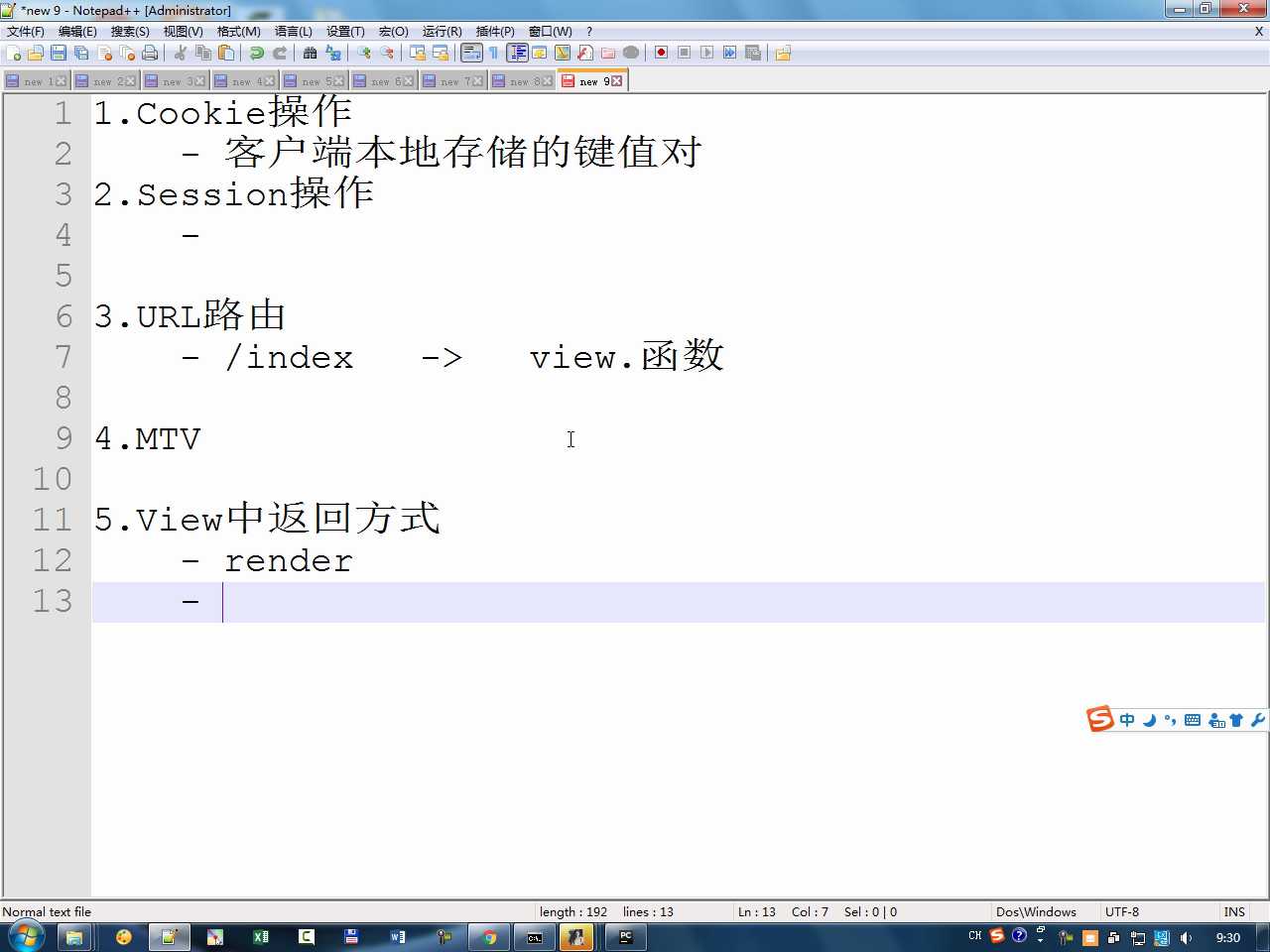1270x952 pixels.
Task: Click the Start Recording macro button
Action: (661, 53)
